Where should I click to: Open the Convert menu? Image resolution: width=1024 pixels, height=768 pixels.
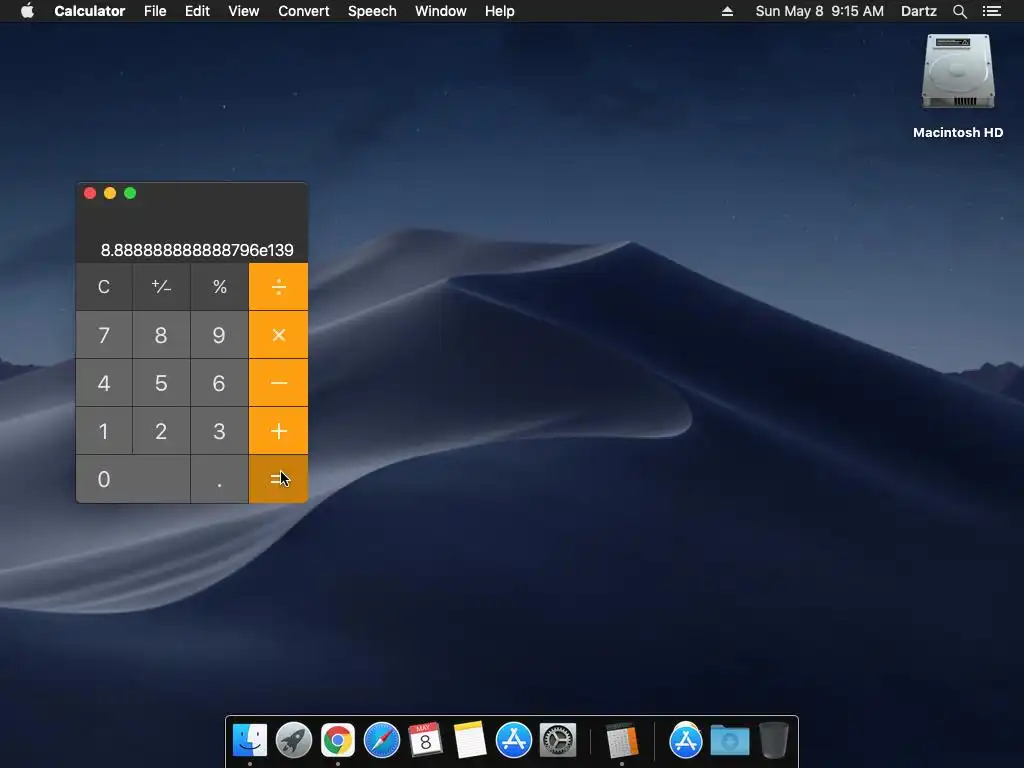pyautogui.click(x=304, y=11)
